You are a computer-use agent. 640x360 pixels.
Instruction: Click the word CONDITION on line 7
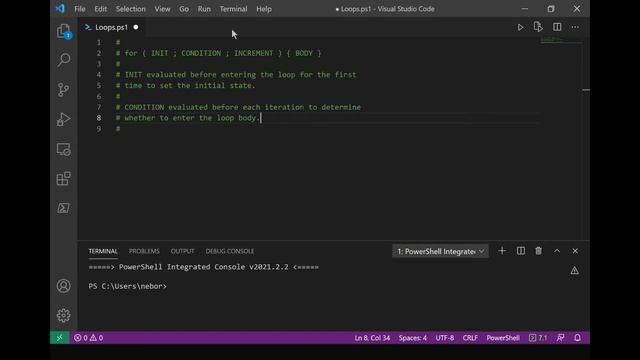(144, 107)
